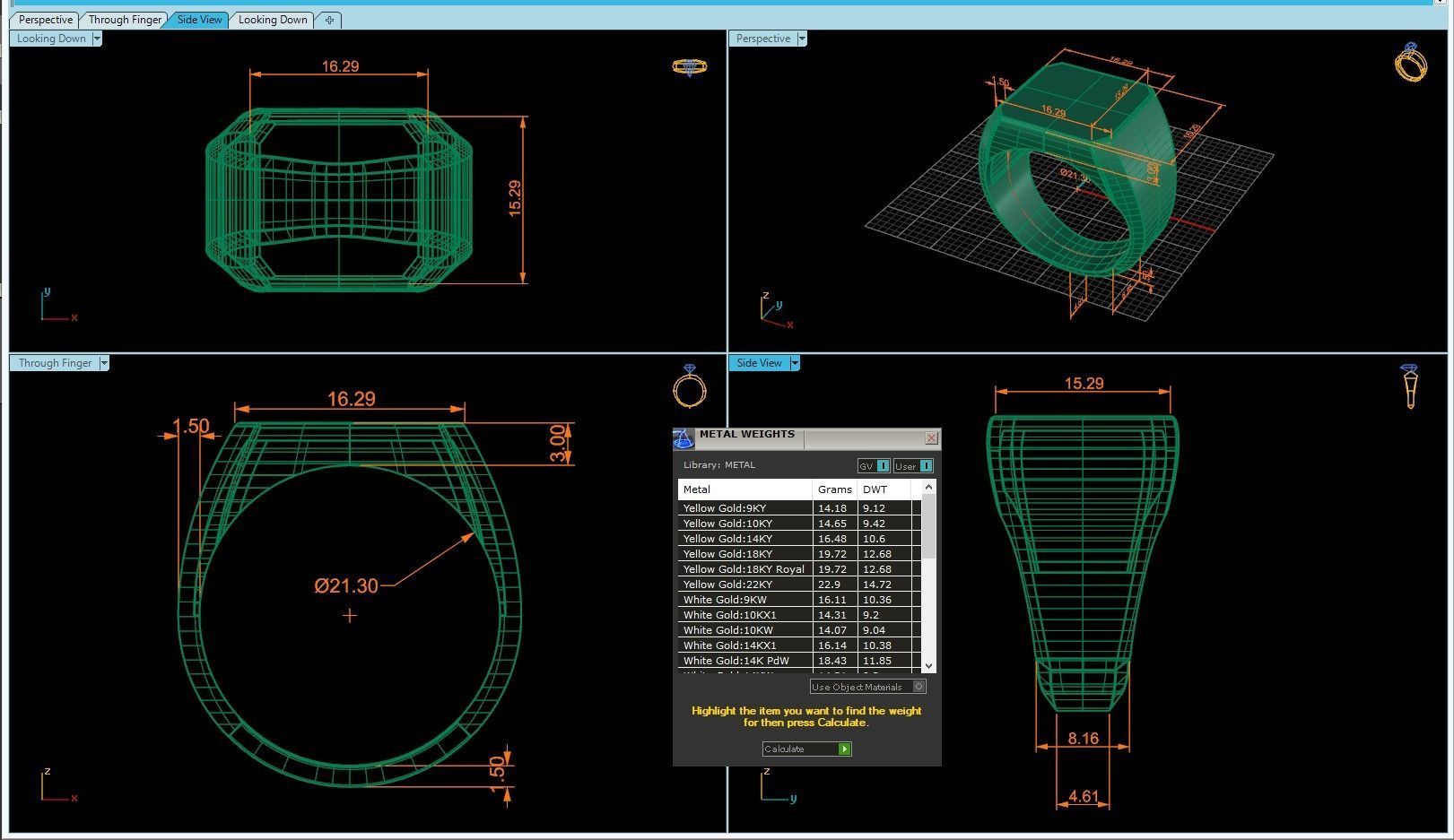Screen dimensions: 1454x840
Task: Select the Yellow Gold:22KY row
Action: click(x=800, y=585)
